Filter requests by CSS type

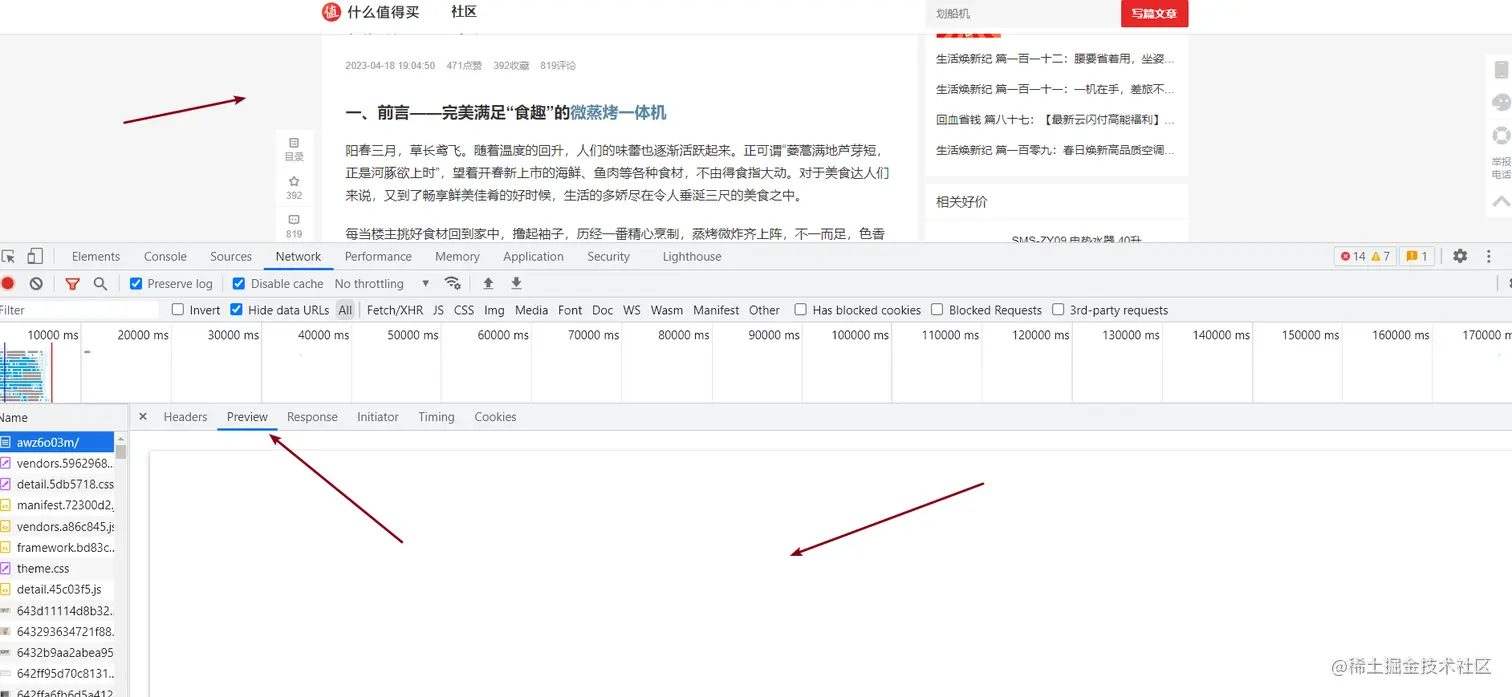pos(464,310)
